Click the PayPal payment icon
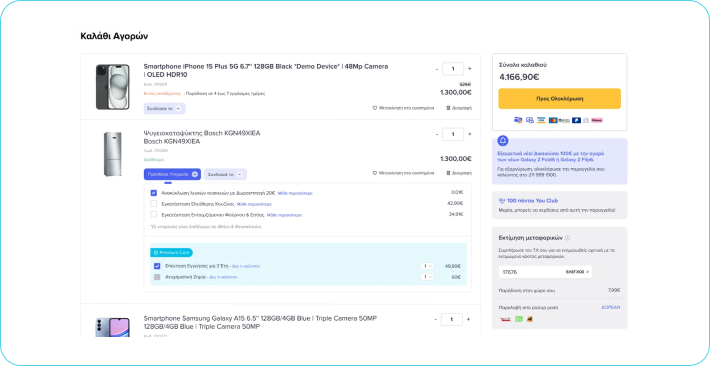This screenshot has height=366, width=710. 576,120
